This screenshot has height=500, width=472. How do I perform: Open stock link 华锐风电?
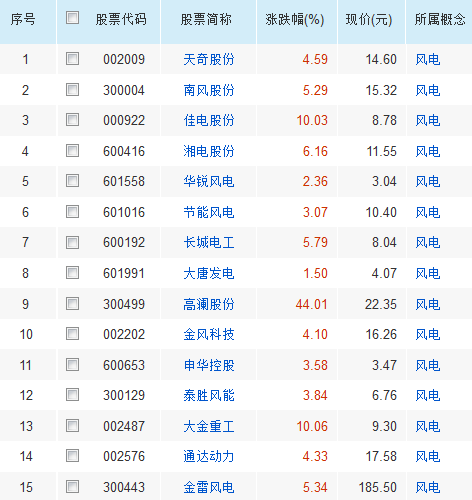(x=209, y=181)
